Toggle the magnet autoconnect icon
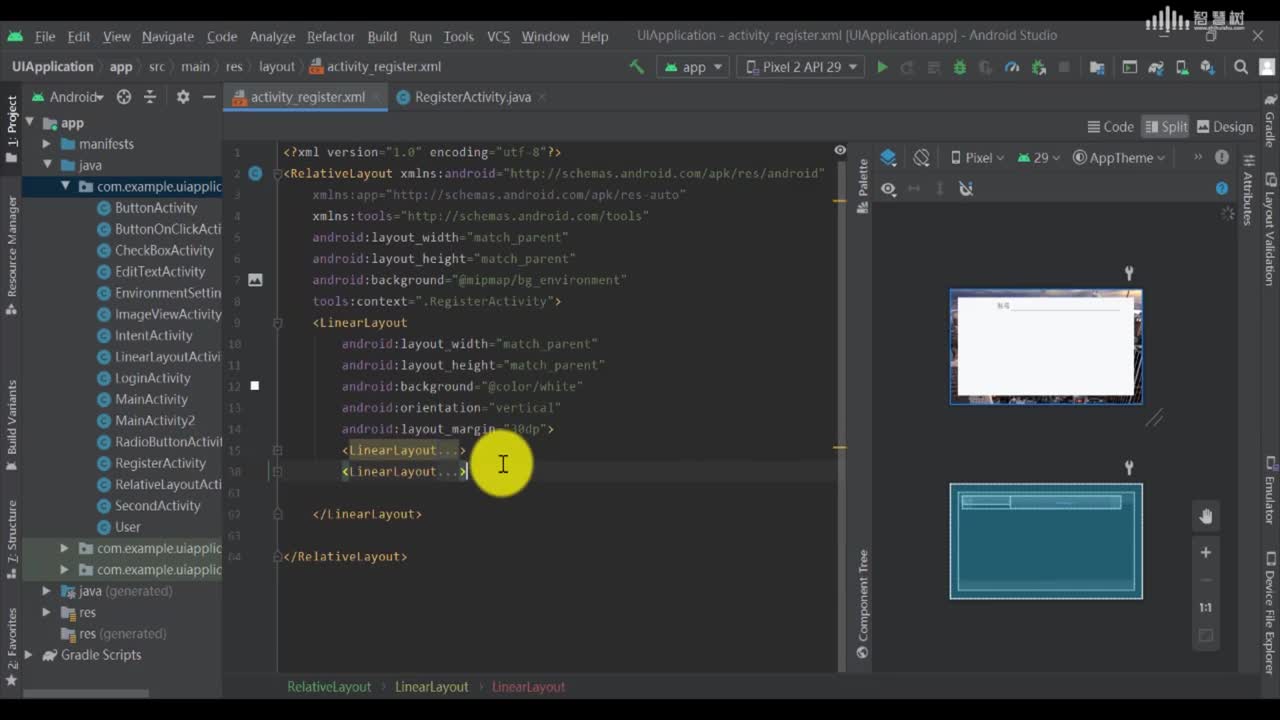Viewport: 1280px width, 720px height. point(965,188)
